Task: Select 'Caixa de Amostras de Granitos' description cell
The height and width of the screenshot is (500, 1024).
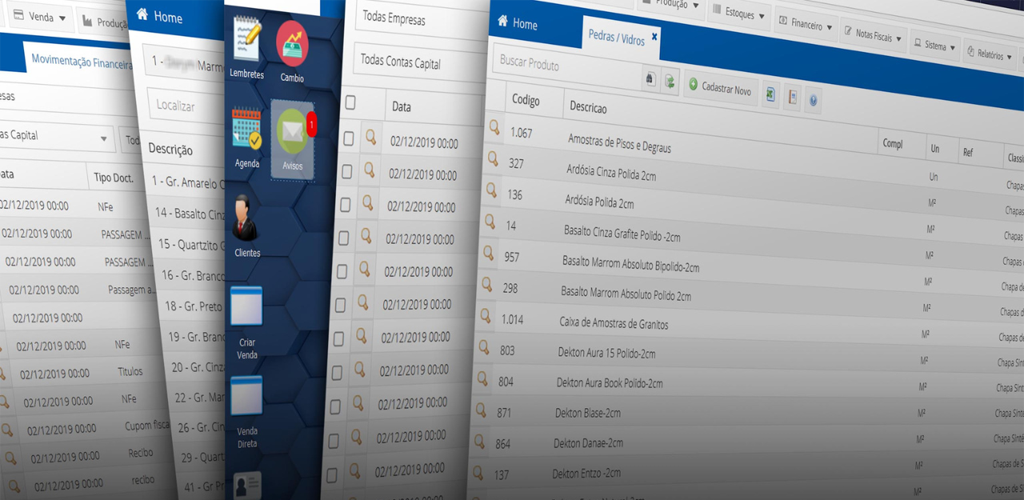Action: pos(613,322)
